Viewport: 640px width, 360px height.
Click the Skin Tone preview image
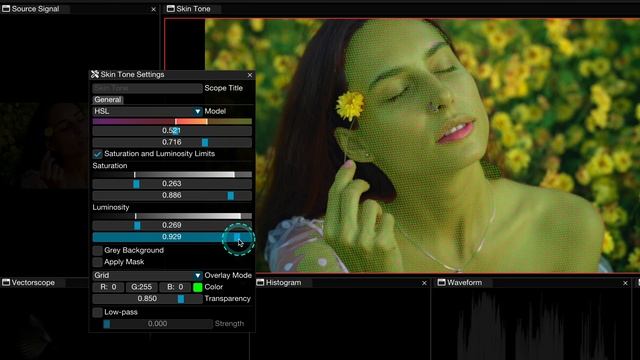coord(422,146)
